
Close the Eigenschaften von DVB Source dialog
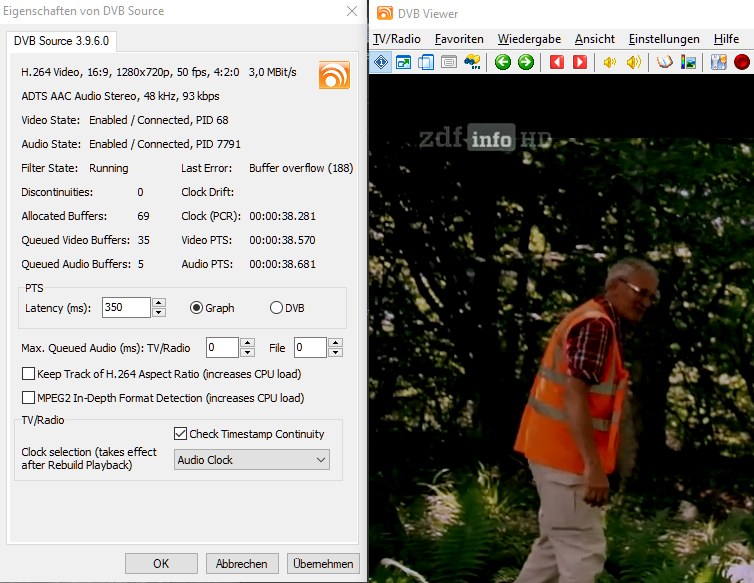352,11
